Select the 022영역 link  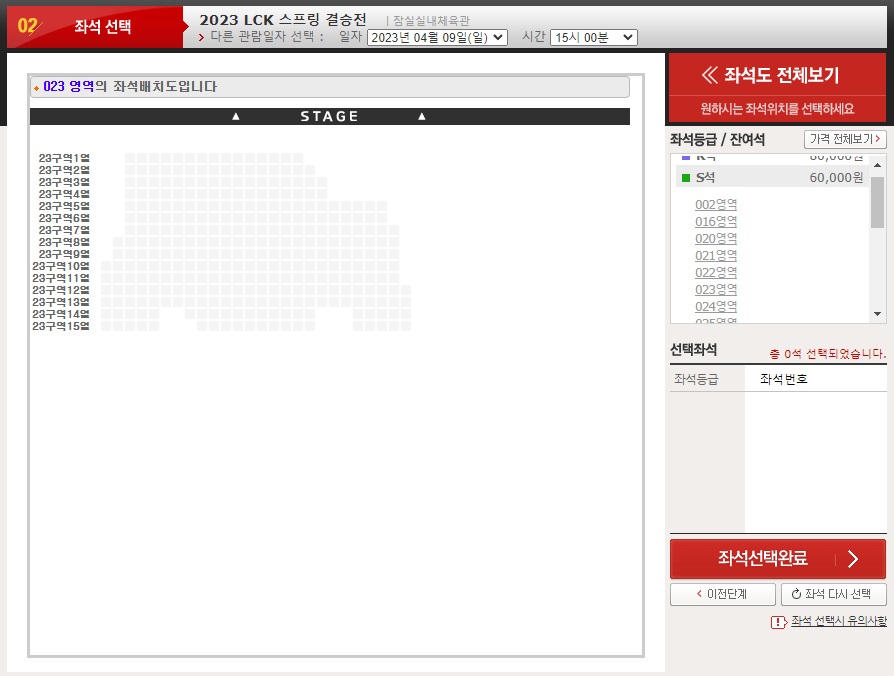[716, 273]
